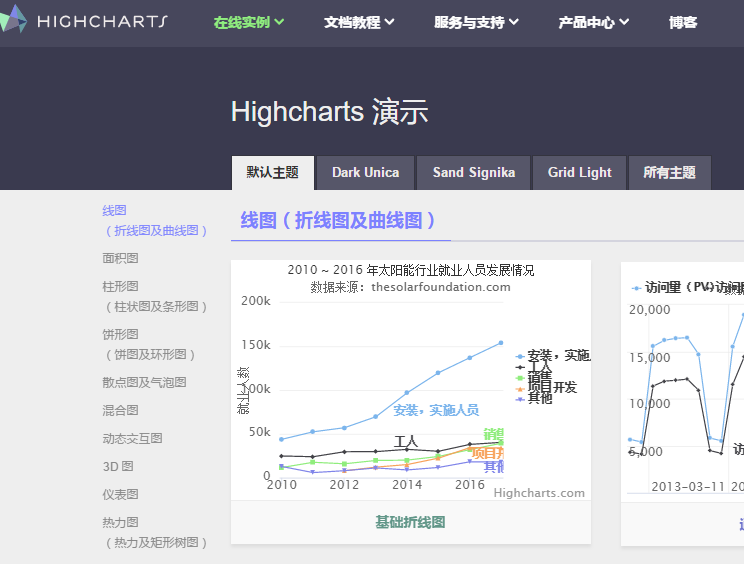Screen dimensions: 744x564
Task: Toggle 访问量（PV）legend item
Action: pos(673,287)
